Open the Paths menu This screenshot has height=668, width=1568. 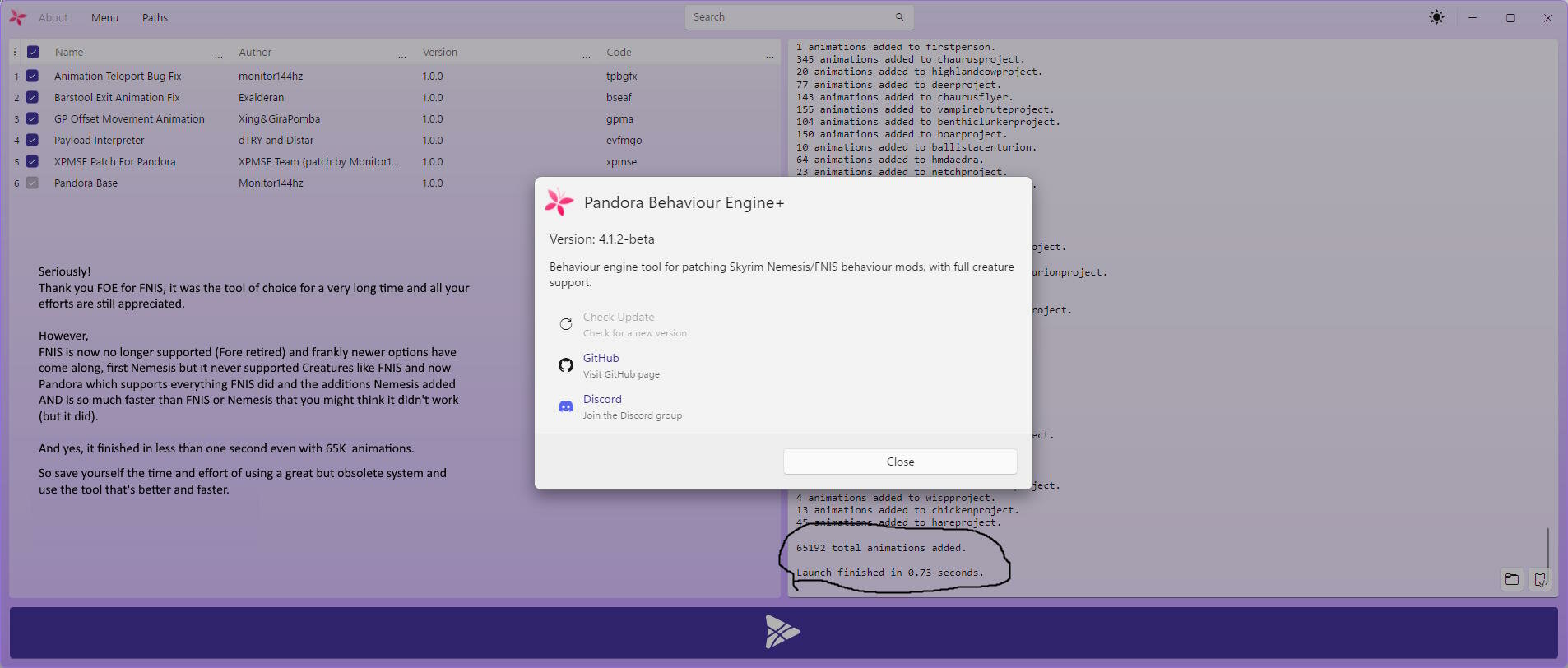(x=155, y=17)
